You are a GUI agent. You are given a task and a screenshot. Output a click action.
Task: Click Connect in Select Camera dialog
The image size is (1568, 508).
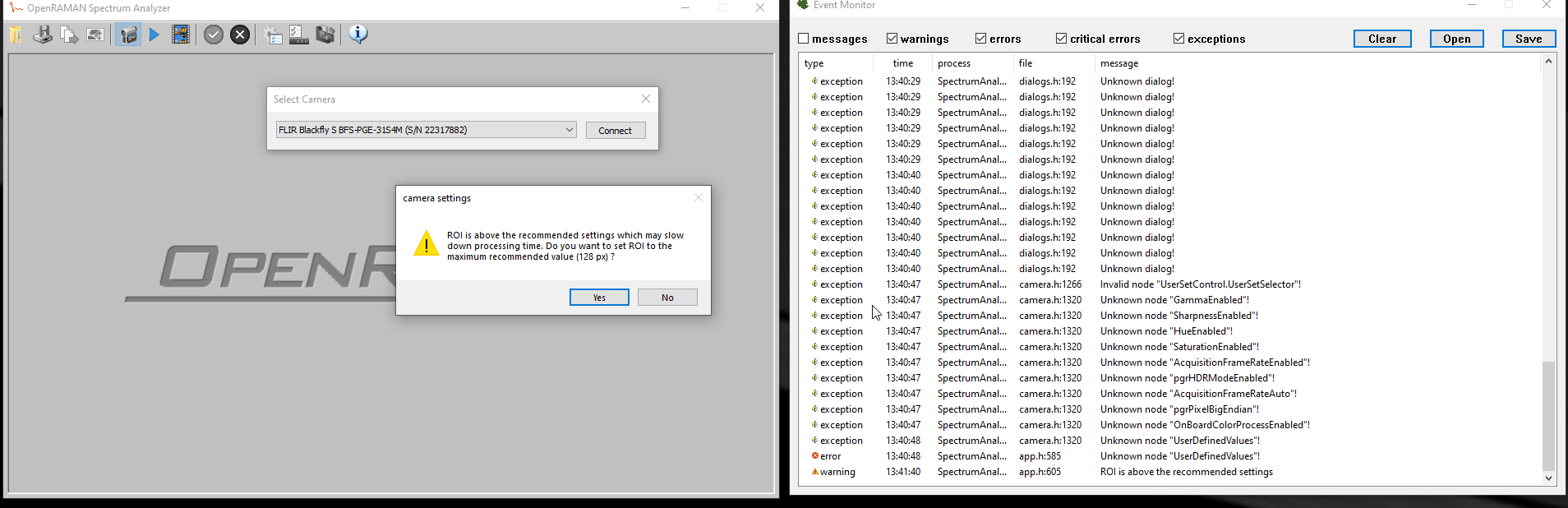click(615, 131)
